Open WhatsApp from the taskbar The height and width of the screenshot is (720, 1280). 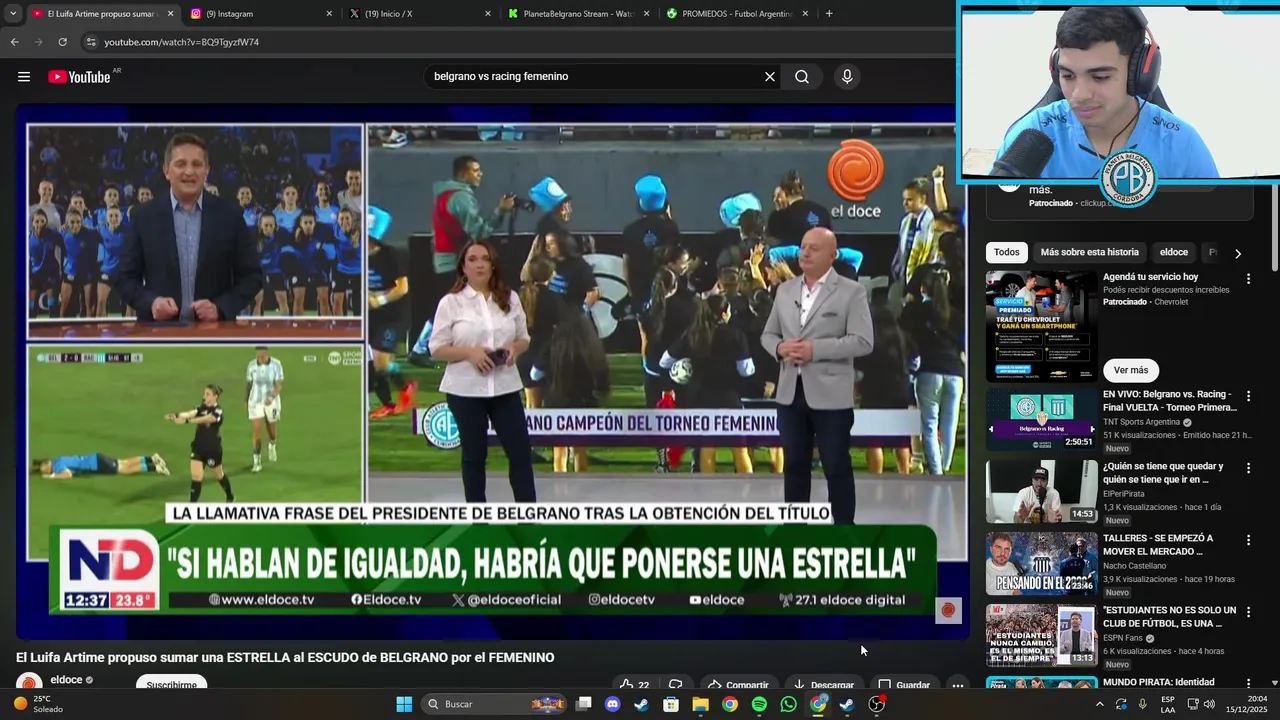(788, 704)
